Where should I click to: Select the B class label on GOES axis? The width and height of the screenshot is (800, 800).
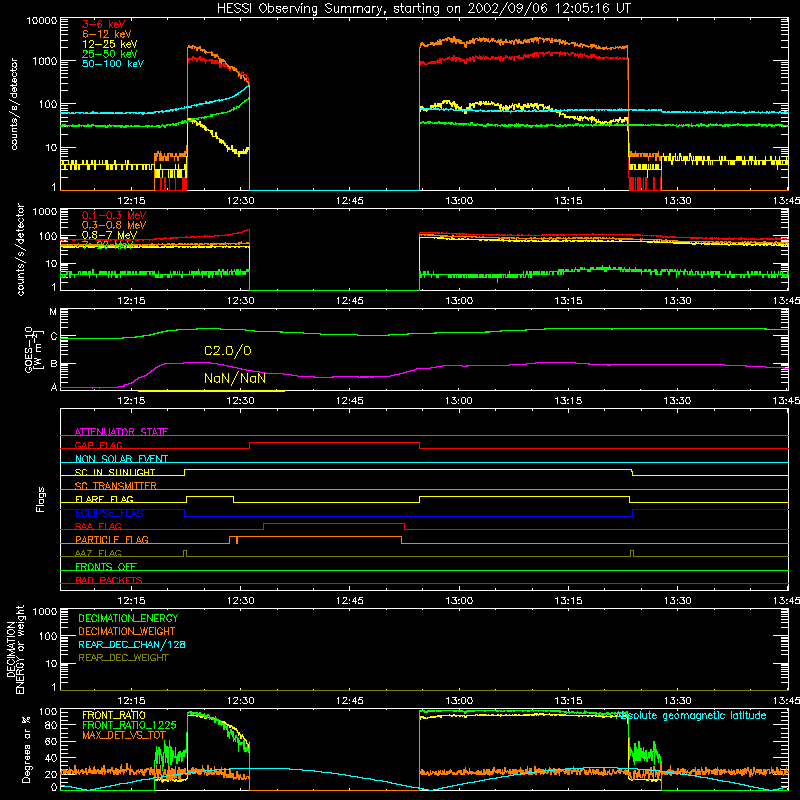pos(54,364)
